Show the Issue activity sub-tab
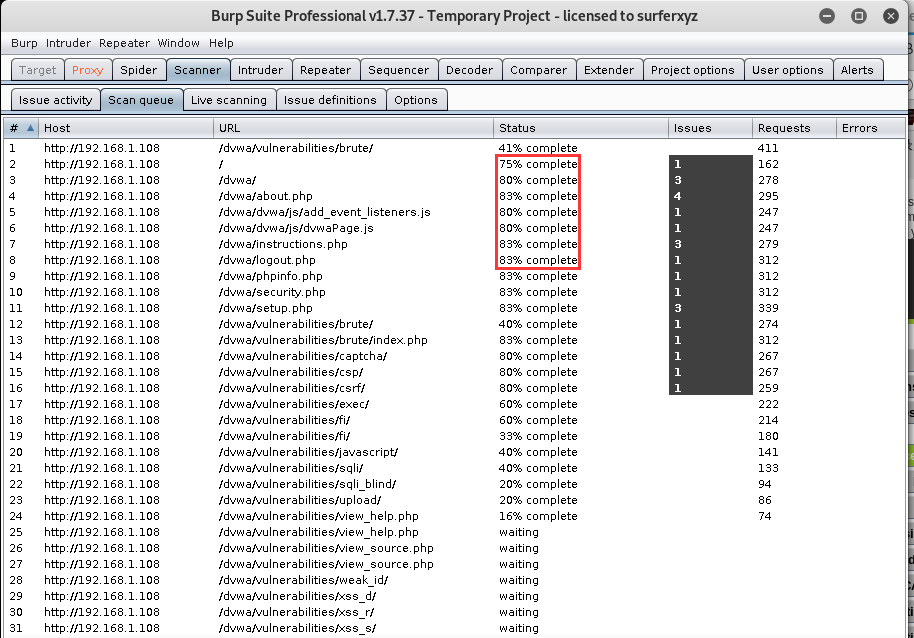 coord(55,100)
